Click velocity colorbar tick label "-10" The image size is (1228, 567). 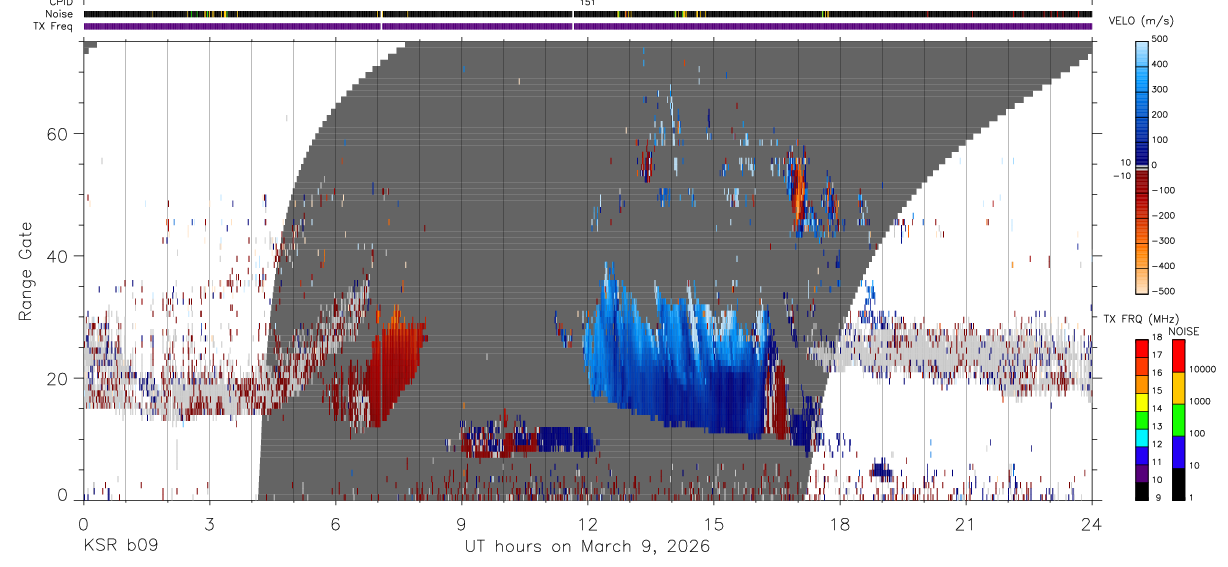(x=1124, y=176)
